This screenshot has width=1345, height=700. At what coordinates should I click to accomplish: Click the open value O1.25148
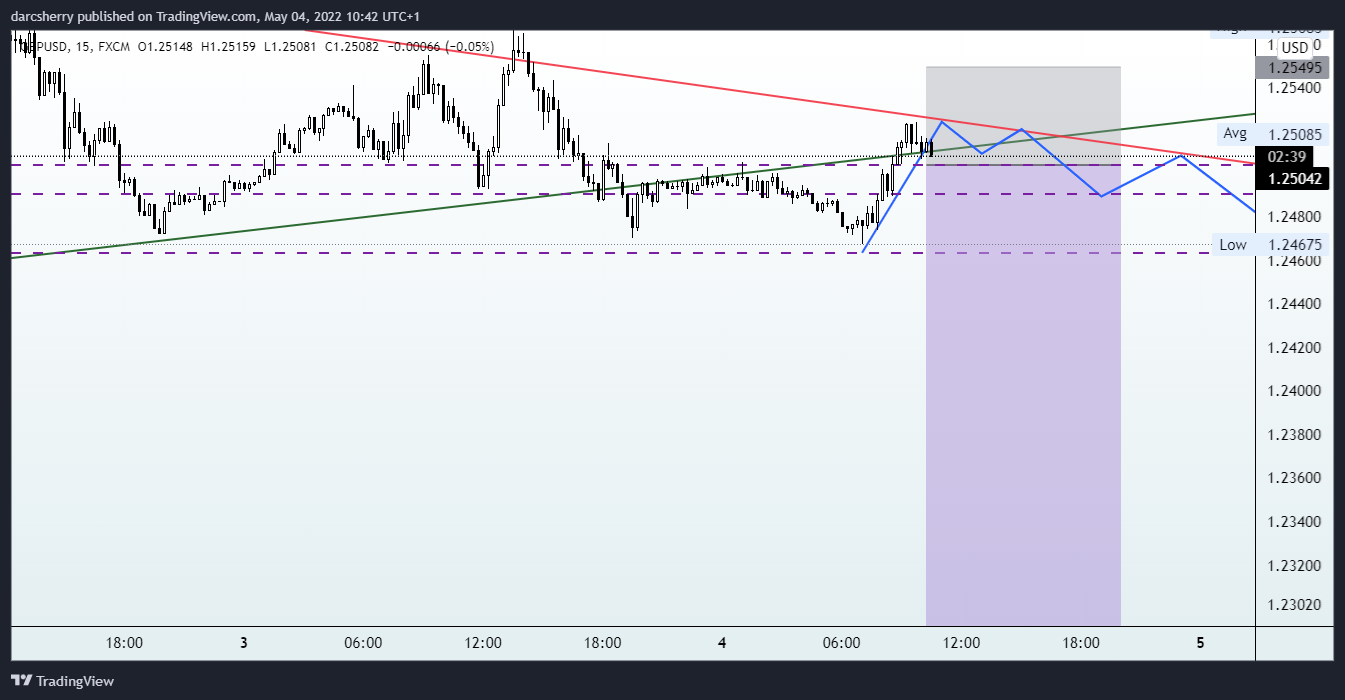(x=167, y=45)
